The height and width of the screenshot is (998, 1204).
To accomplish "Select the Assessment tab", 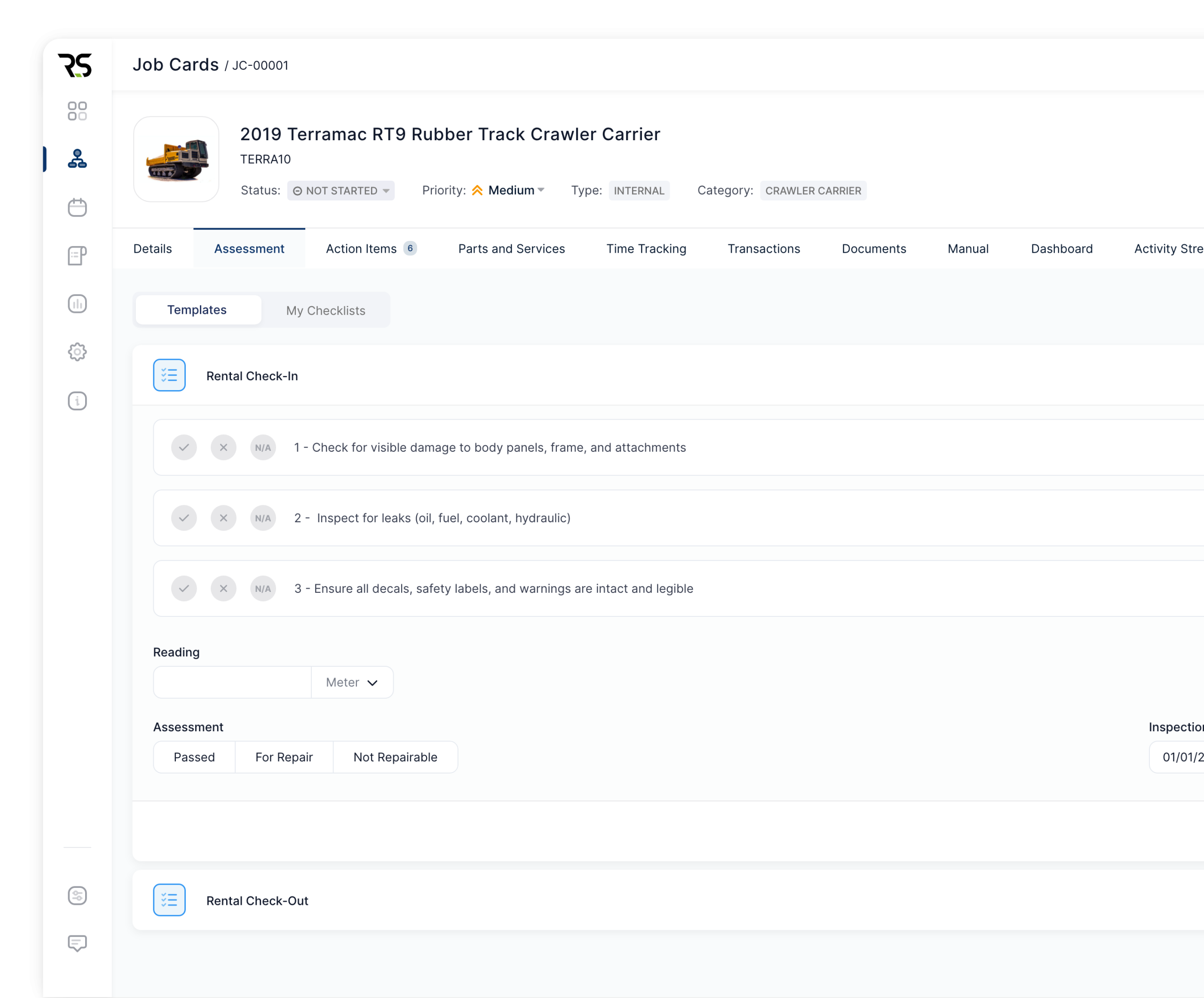I will 249,248.
